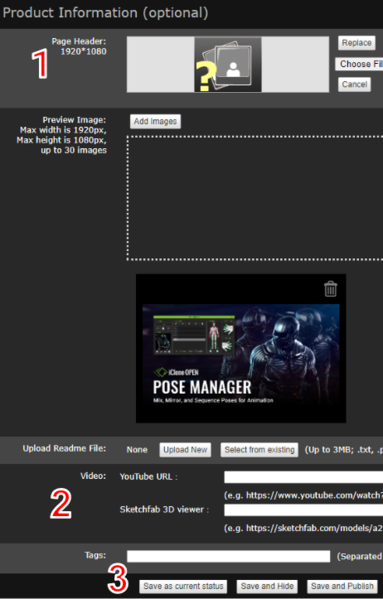Focus the YouTube URL input field
Screen dimensions: 383x599
click(x=304, y=477)
